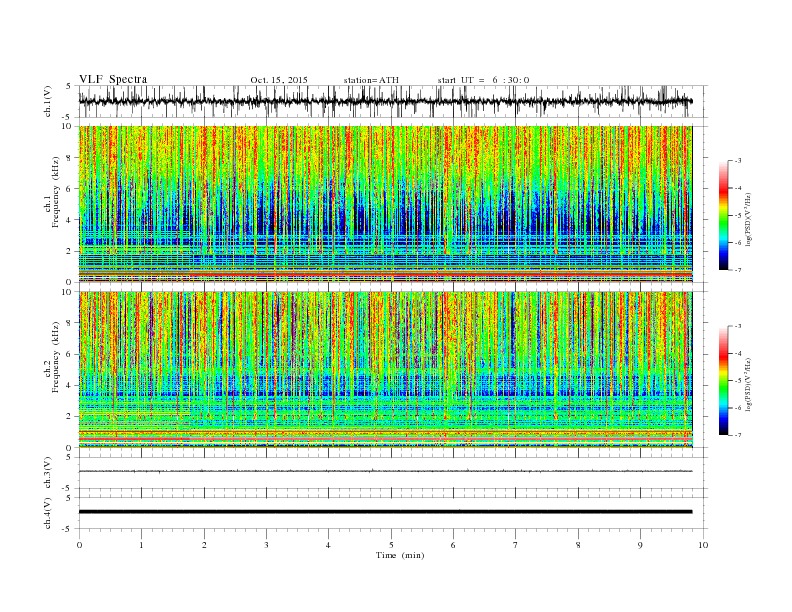Click the "-5" tick on ch.1 colorbar
The width and height of the screenshot is (792, 612).
coord(736,216)
